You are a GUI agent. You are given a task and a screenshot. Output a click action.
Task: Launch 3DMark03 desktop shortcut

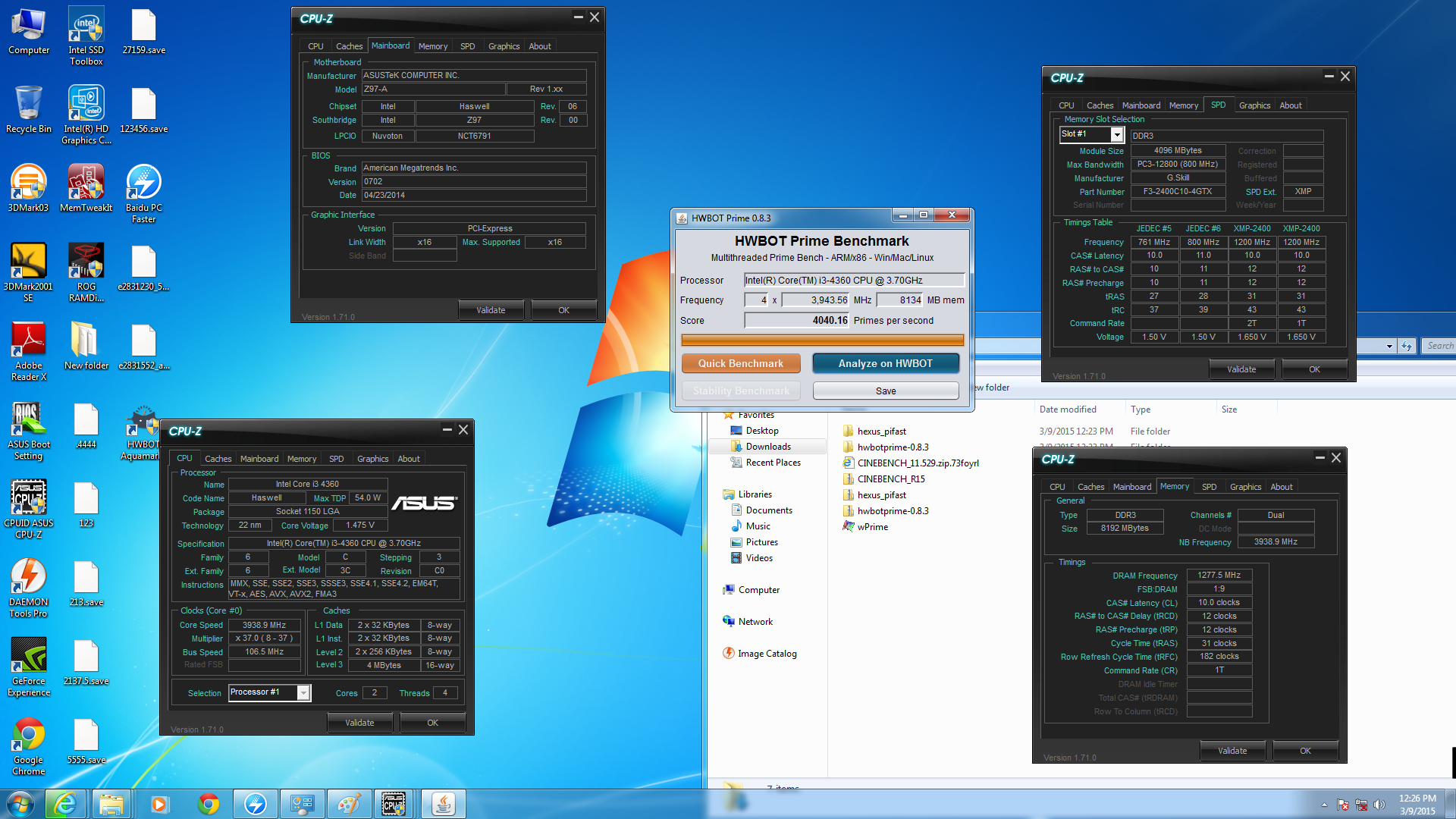pos(28,188)
